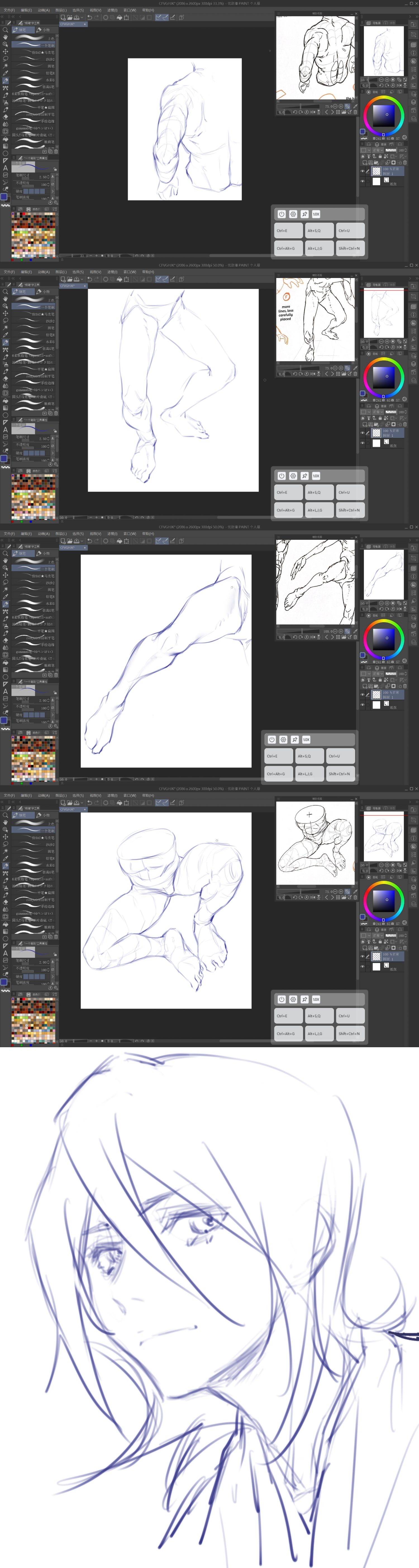Pick color on color wheel square in arm-sketch window
The height and width of the screenshot is (1568, 419).
point(384,116)
